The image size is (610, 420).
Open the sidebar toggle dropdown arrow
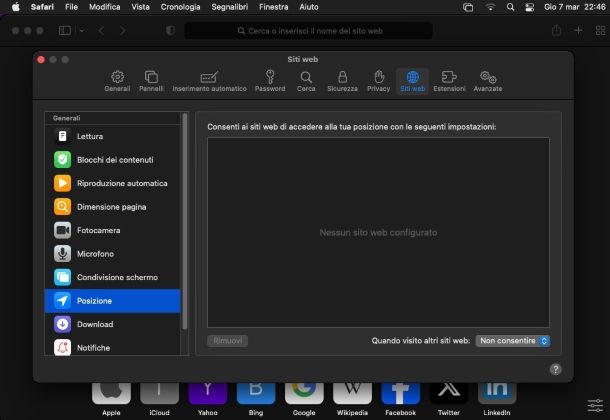click(x=80, y=31)
